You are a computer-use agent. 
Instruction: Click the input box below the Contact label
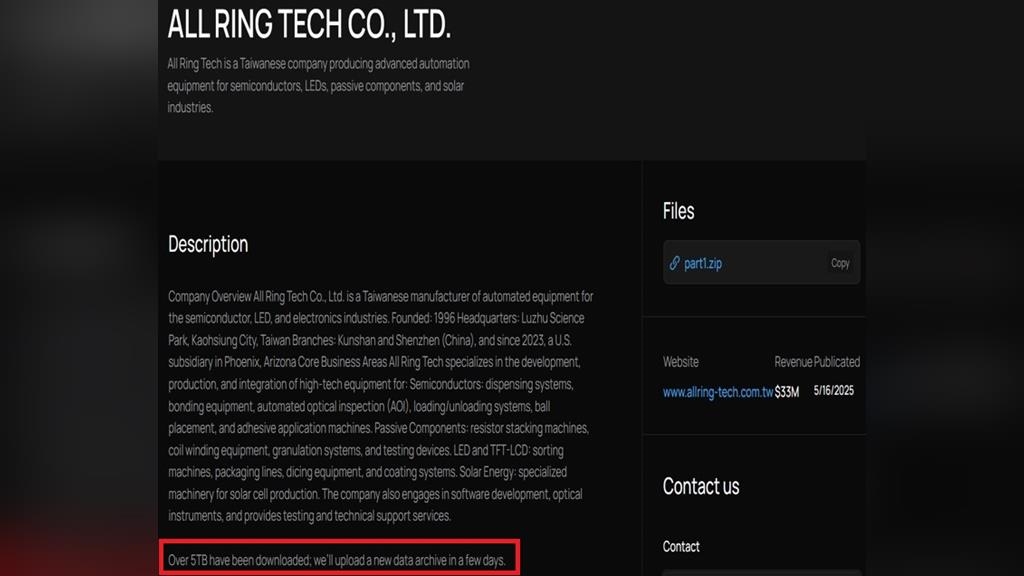[x=760, y=571]
